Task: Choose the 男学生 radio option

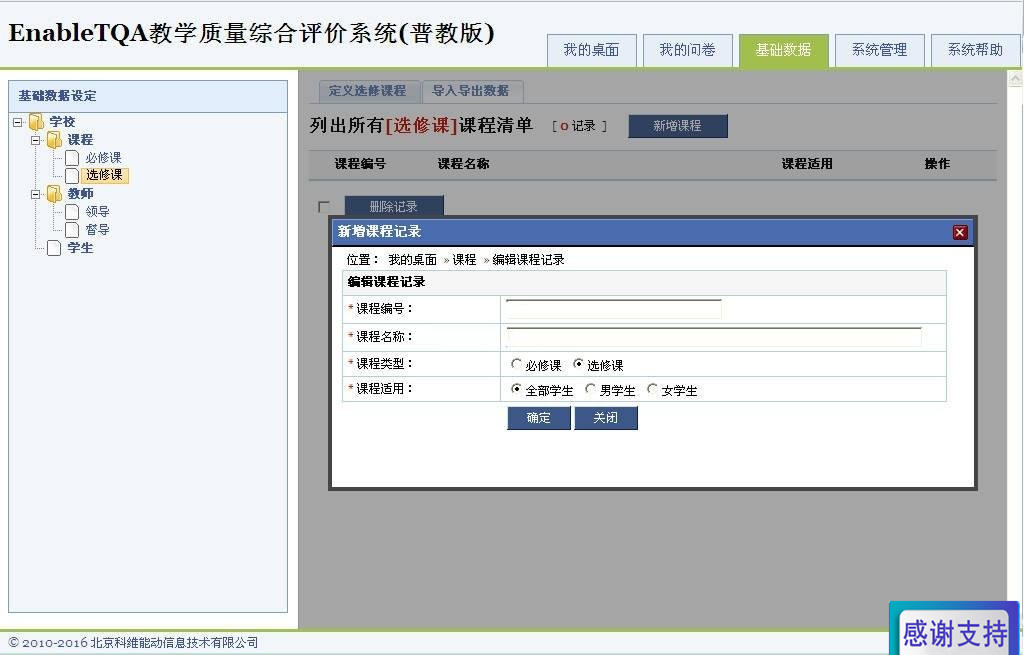Action: point(590,389)
